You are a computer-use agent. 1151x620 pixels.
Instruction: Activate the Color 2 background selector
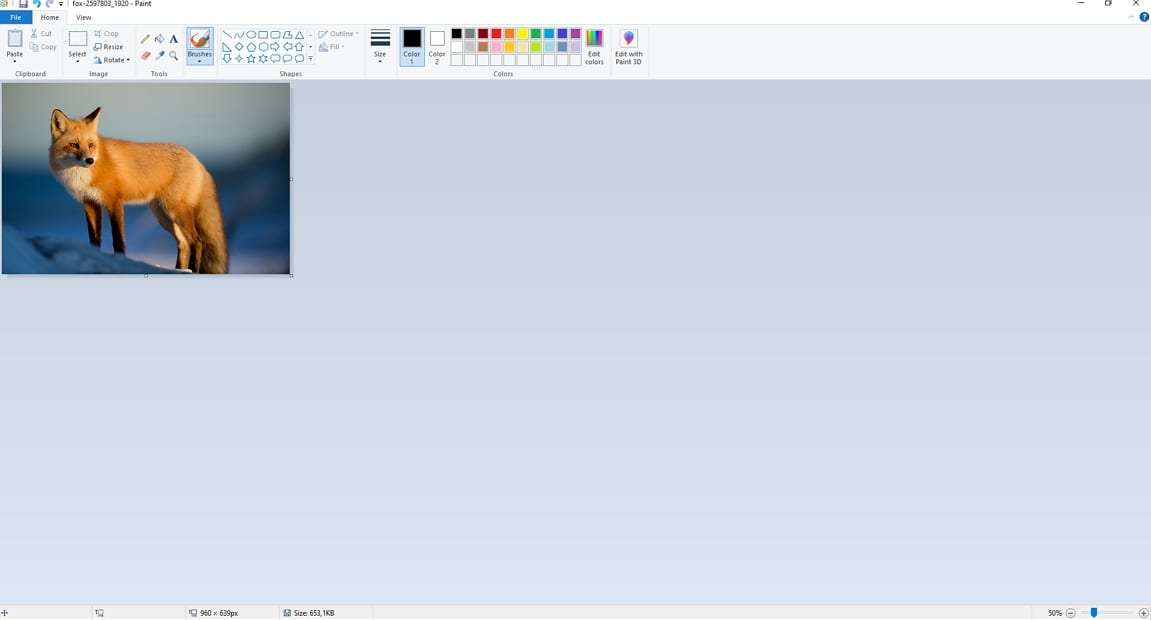[x=437, y=46]
